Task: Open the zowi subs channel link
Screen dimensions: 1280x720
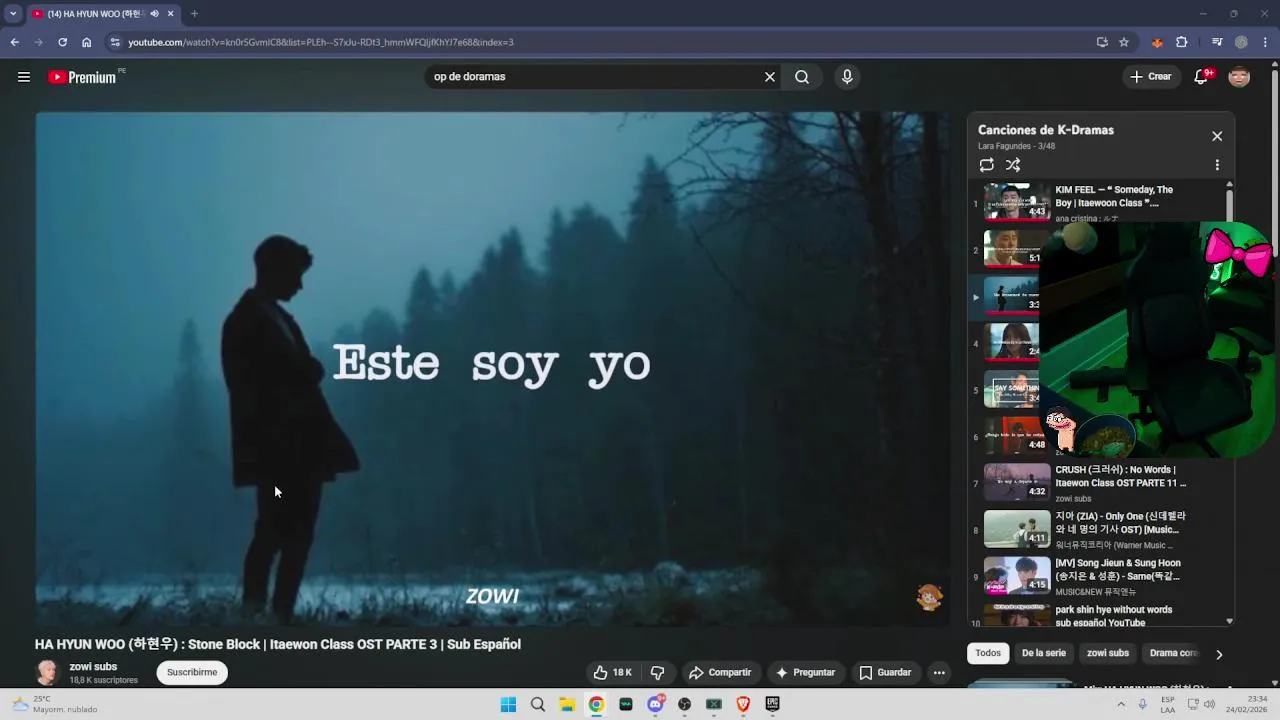Action: 93,667
